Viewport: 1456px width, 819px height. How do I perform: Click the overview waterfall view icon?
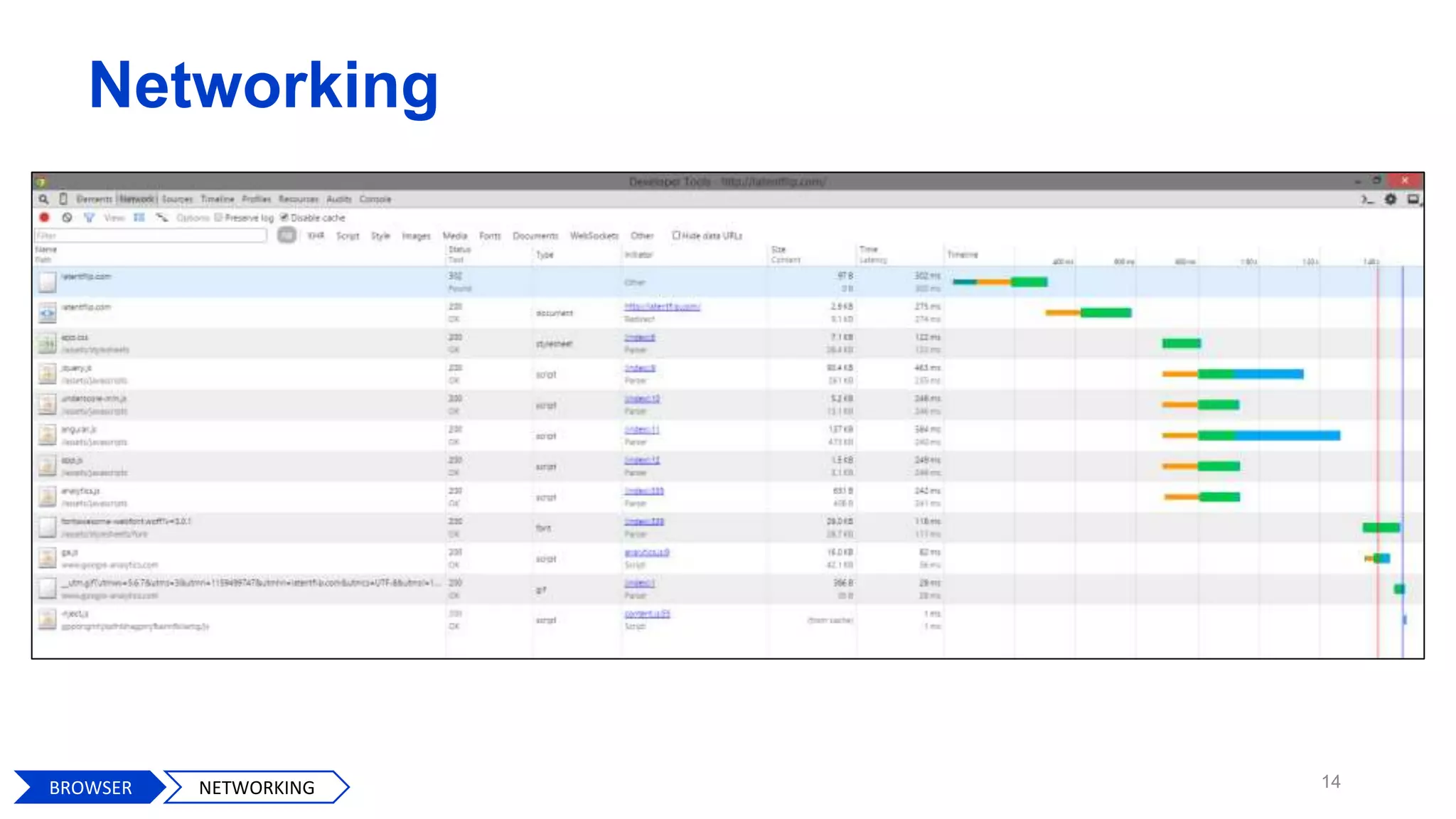point(162,218)
